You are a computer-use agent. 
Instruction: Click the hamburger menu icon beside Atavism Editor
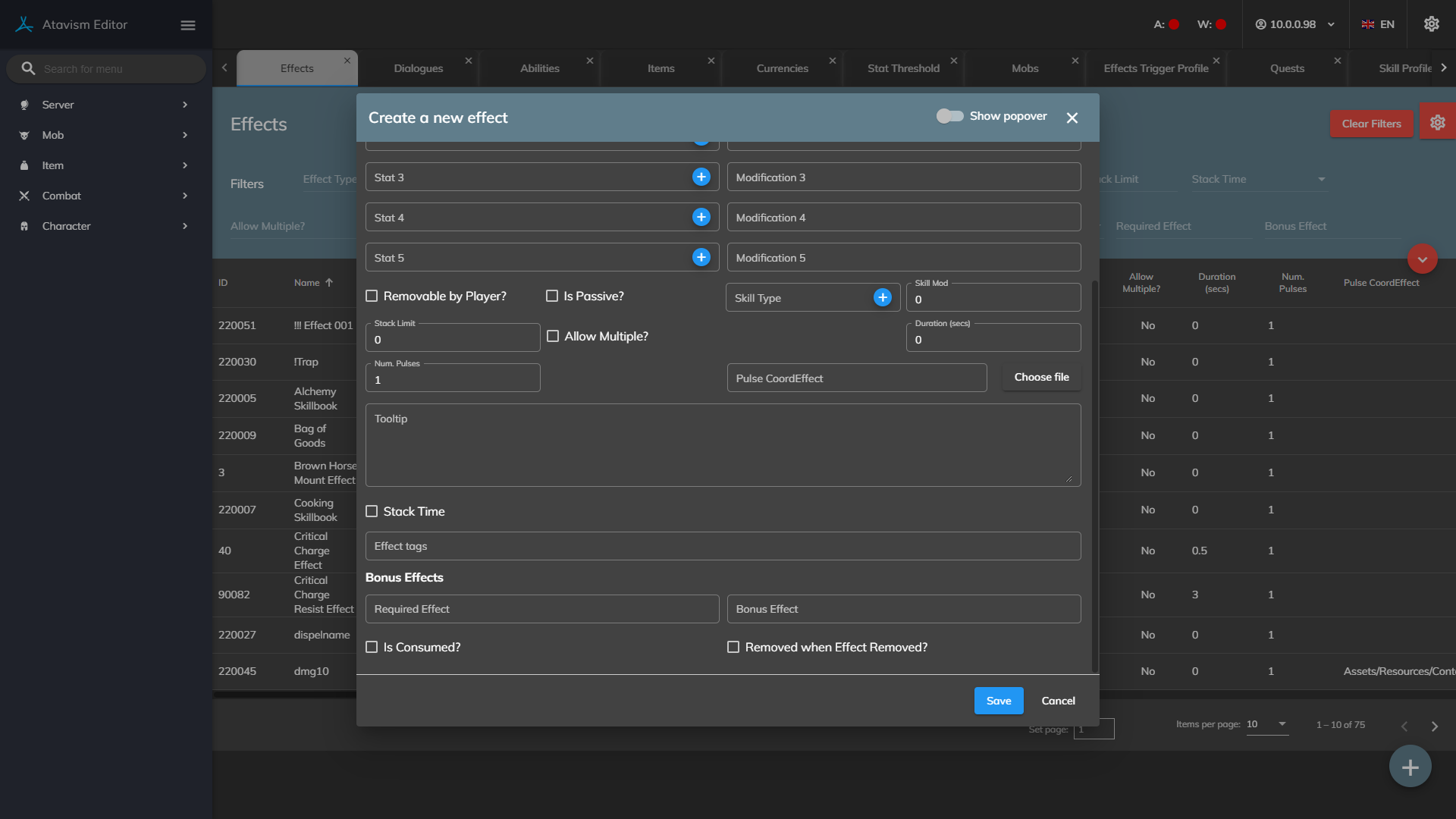(x=188, y=25)
